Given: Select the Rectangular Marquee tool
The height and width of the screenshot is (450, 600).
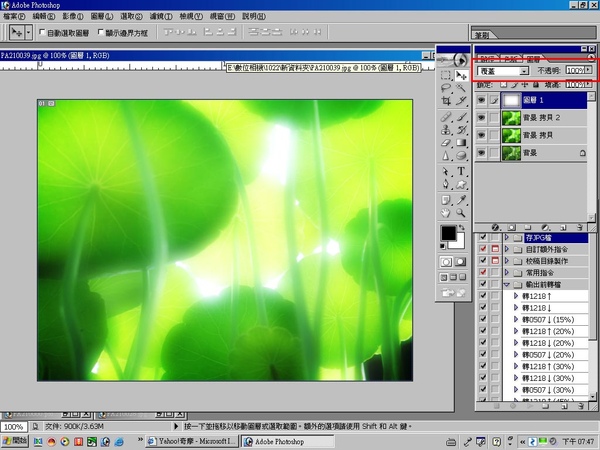Looking at the screenshot, I should pos(446,75).
